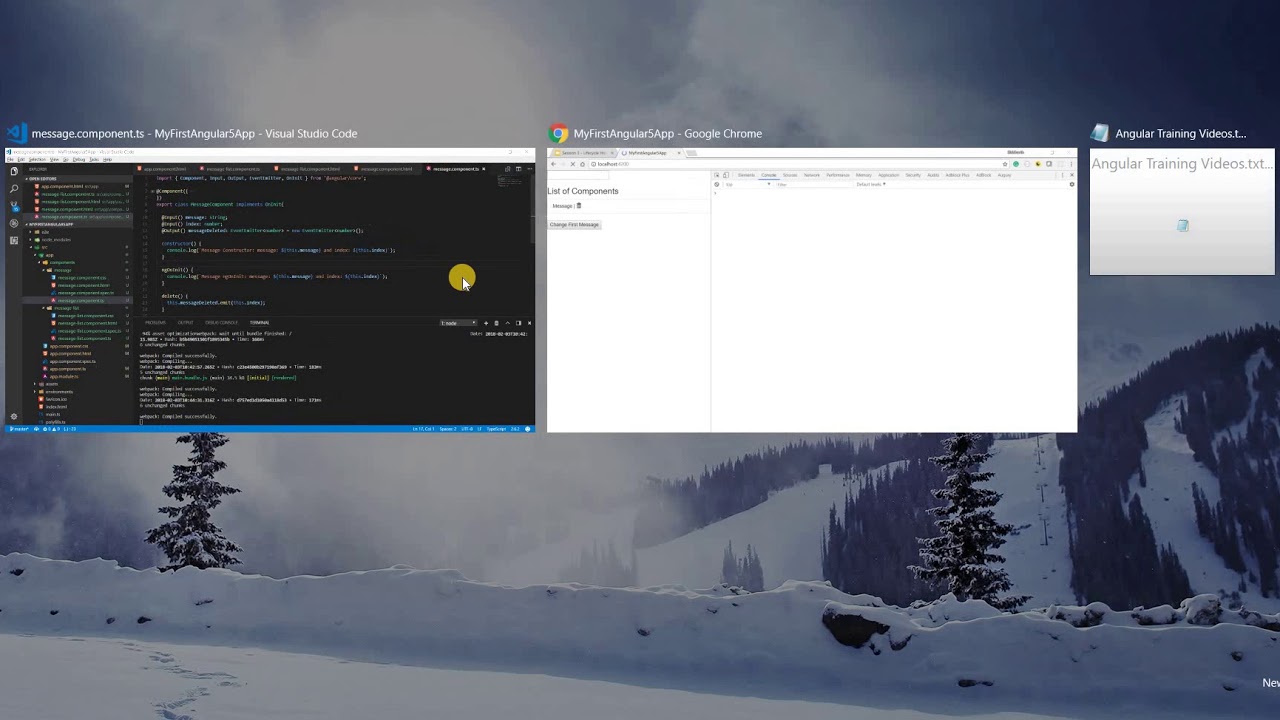Clear the console using the DevTools clear icon
This screenshot has width=1280, height=720.
point(717,184)
